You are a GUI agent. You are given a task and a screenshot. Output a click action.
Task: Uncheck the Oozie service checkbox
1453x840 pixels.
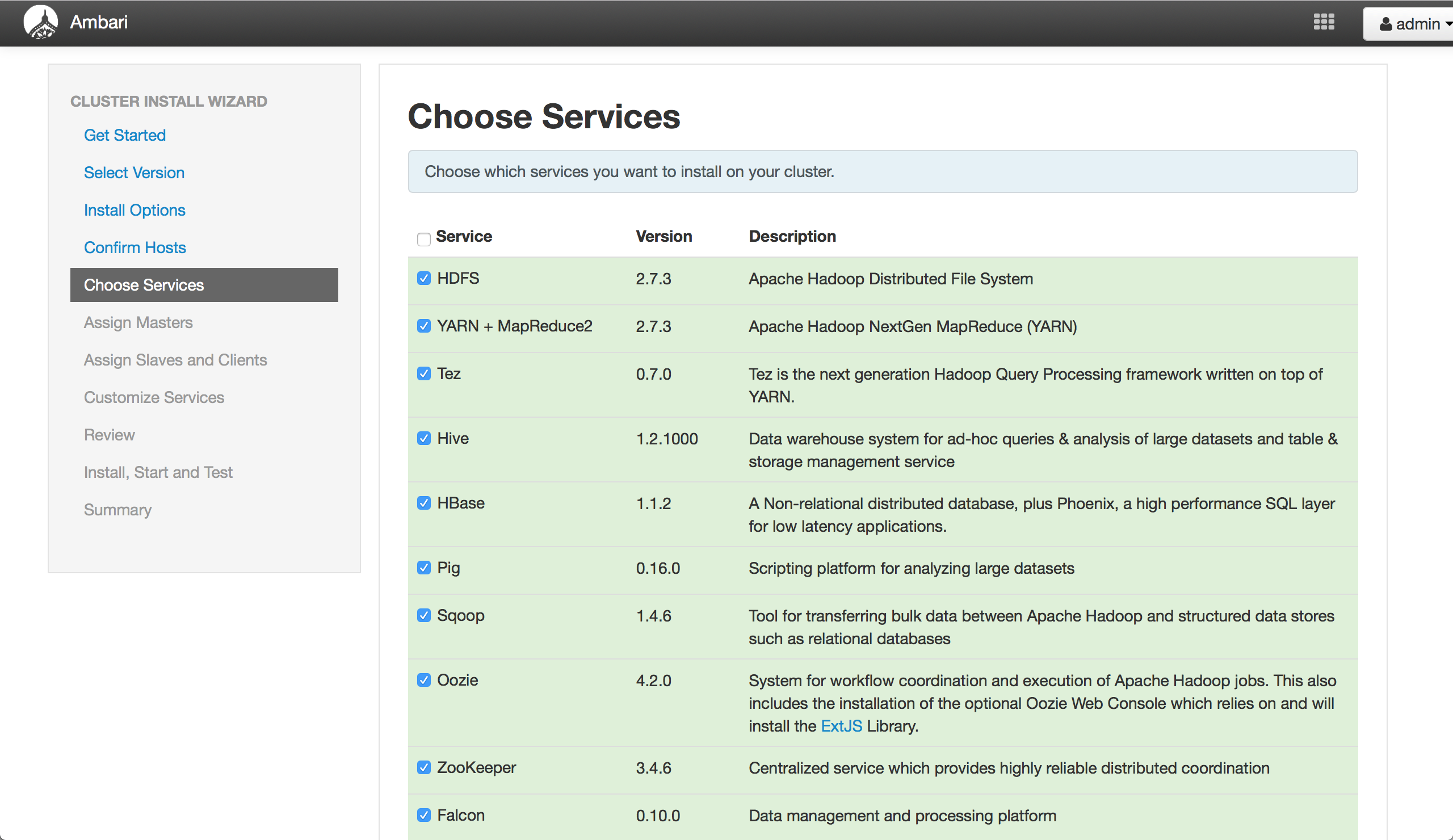(424, 681)
